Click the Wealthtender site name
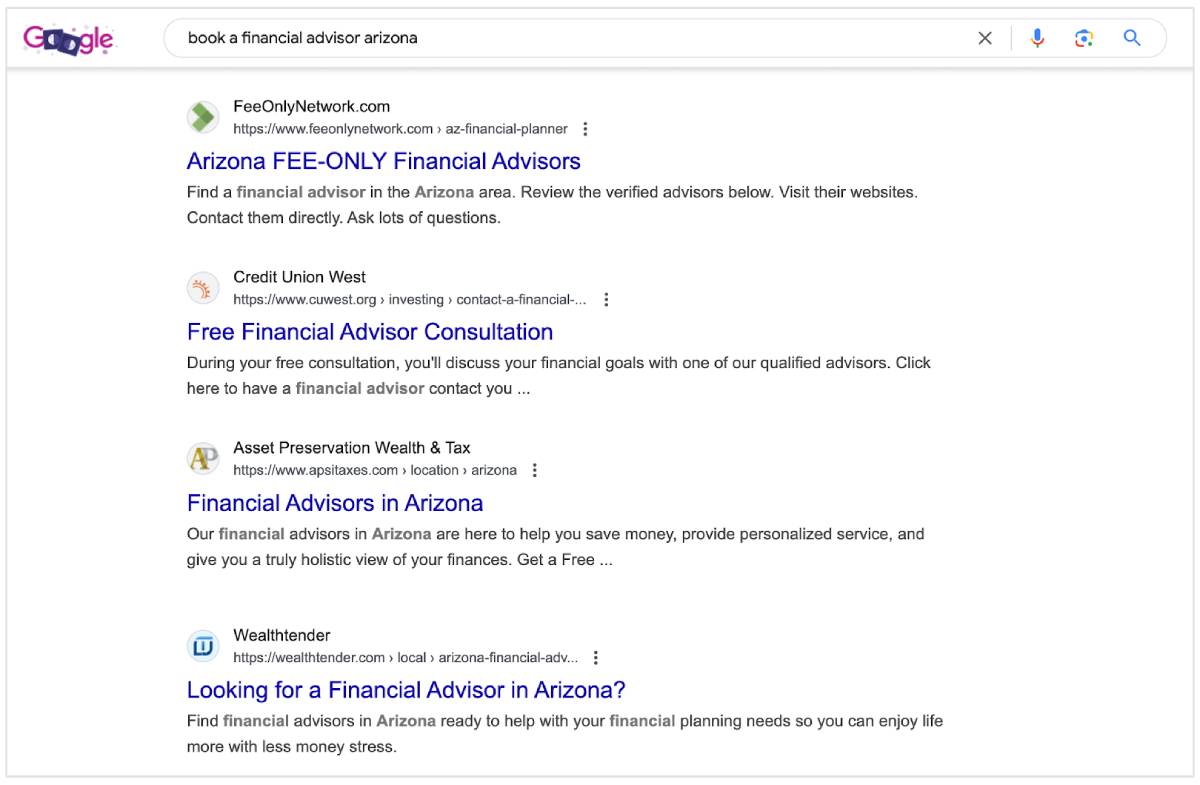The width and height of the screenshot is (1200, 785). (281, 635)
